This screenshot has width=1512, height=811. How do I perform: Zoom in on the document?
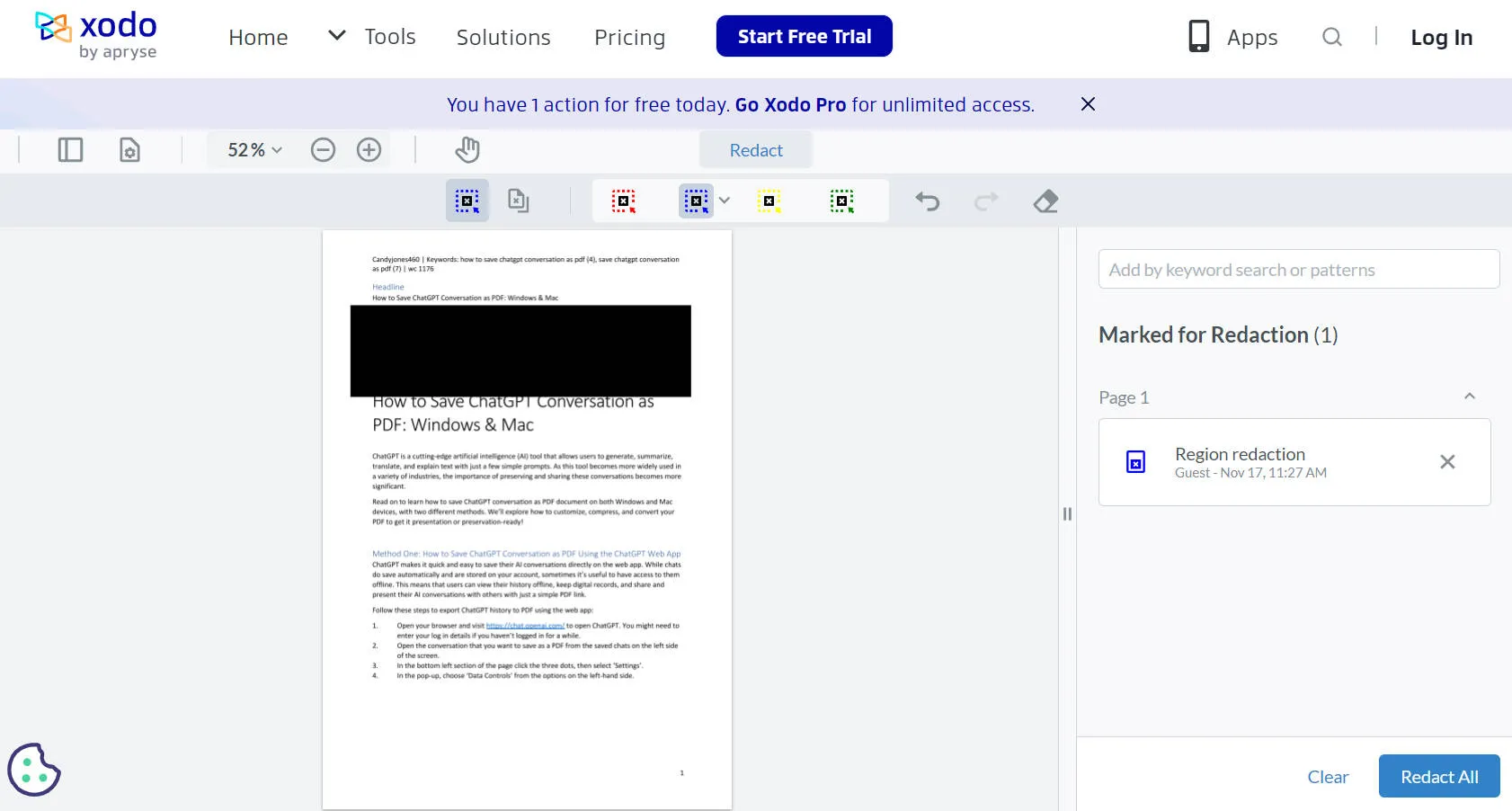pyautogui.click(x=368, y=149)
